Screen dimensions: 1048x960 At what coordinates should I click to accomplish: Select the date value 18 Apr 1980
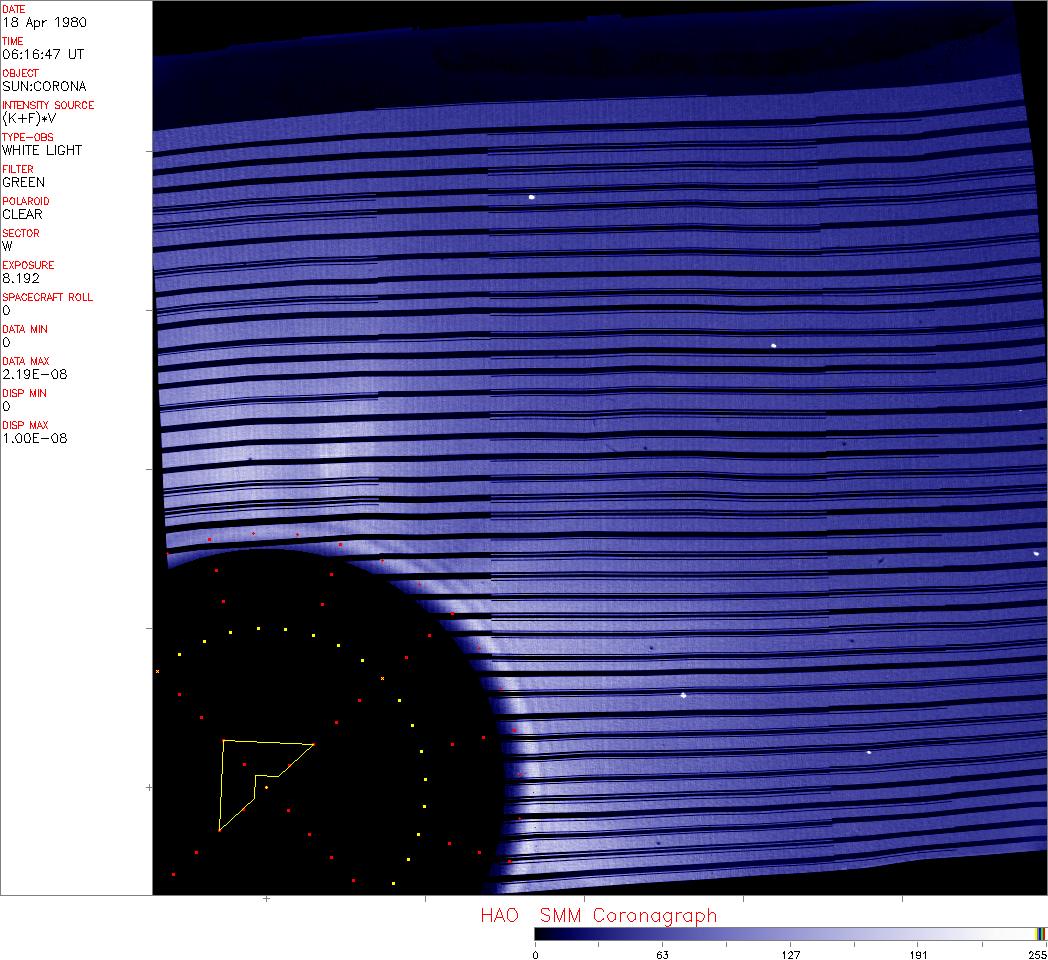pyautogui.click(x=43, y=22)
